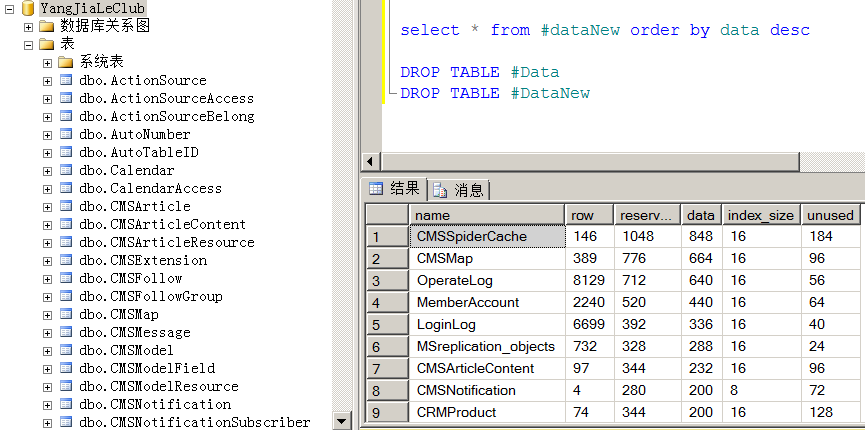Expand the 数据库关系图 folder
Screen dimensions: 865x430
[x=28, y=26]
